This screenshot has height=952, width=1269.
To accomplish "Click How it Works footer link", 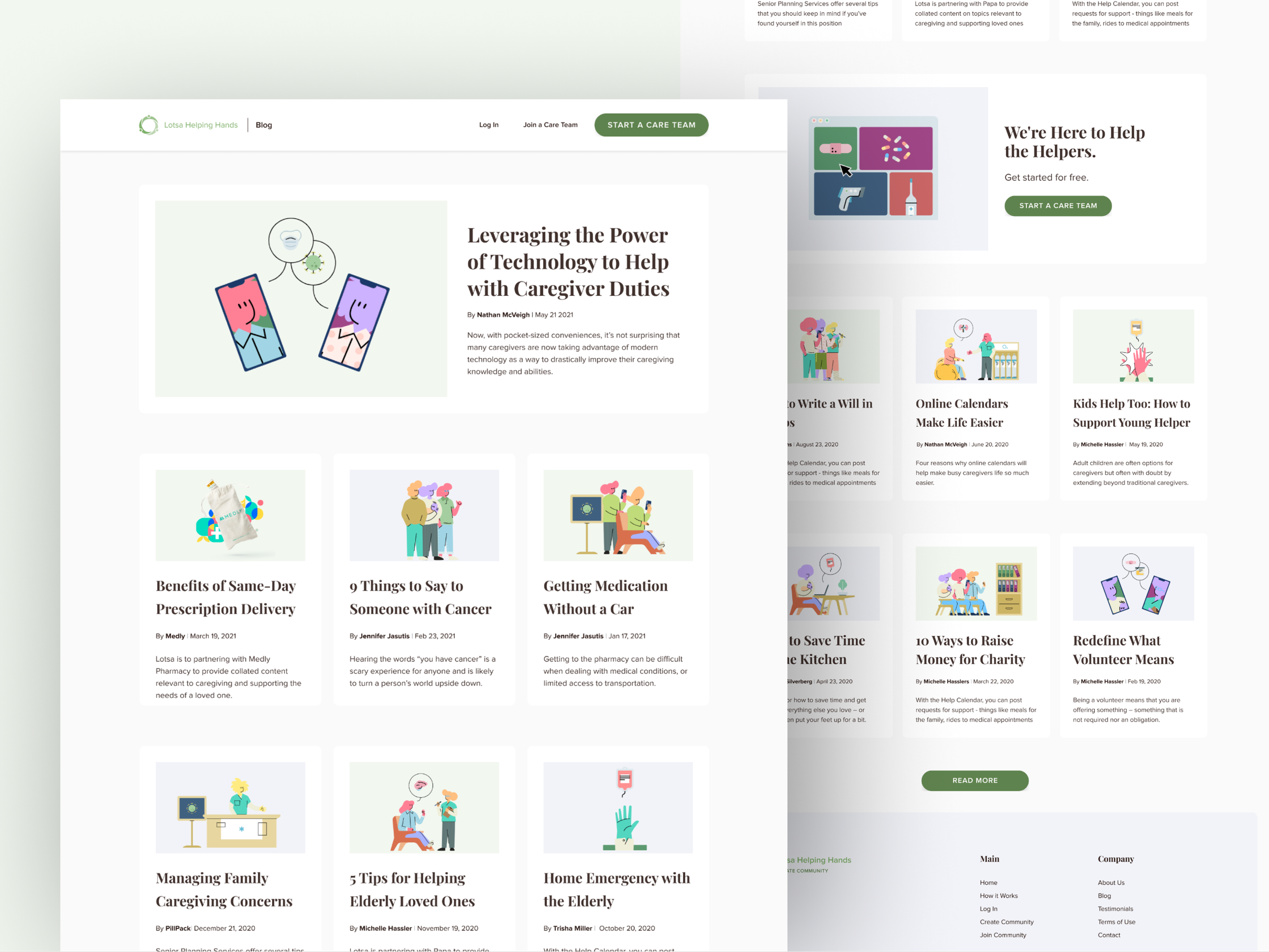I will click(x=998, y=896).
